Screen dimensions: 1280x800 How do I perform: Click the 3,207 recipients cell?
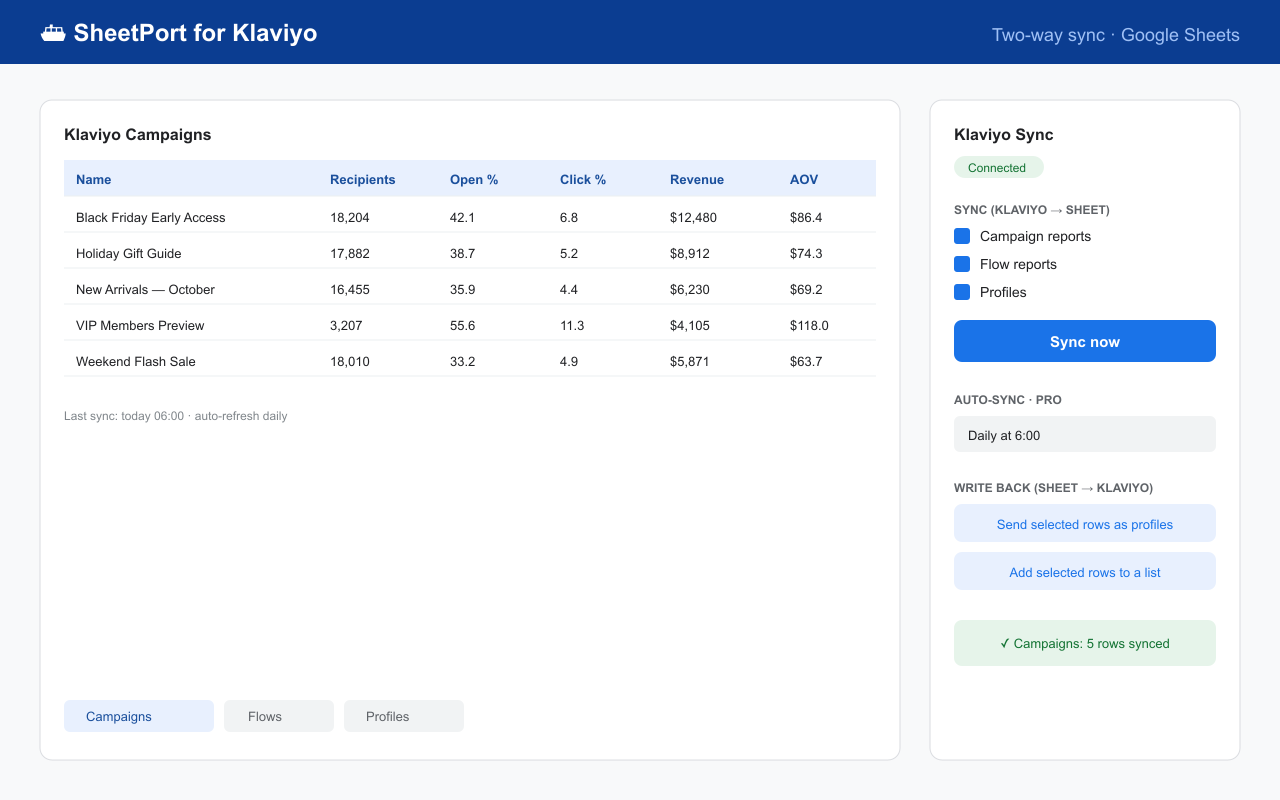click(346, 325)
